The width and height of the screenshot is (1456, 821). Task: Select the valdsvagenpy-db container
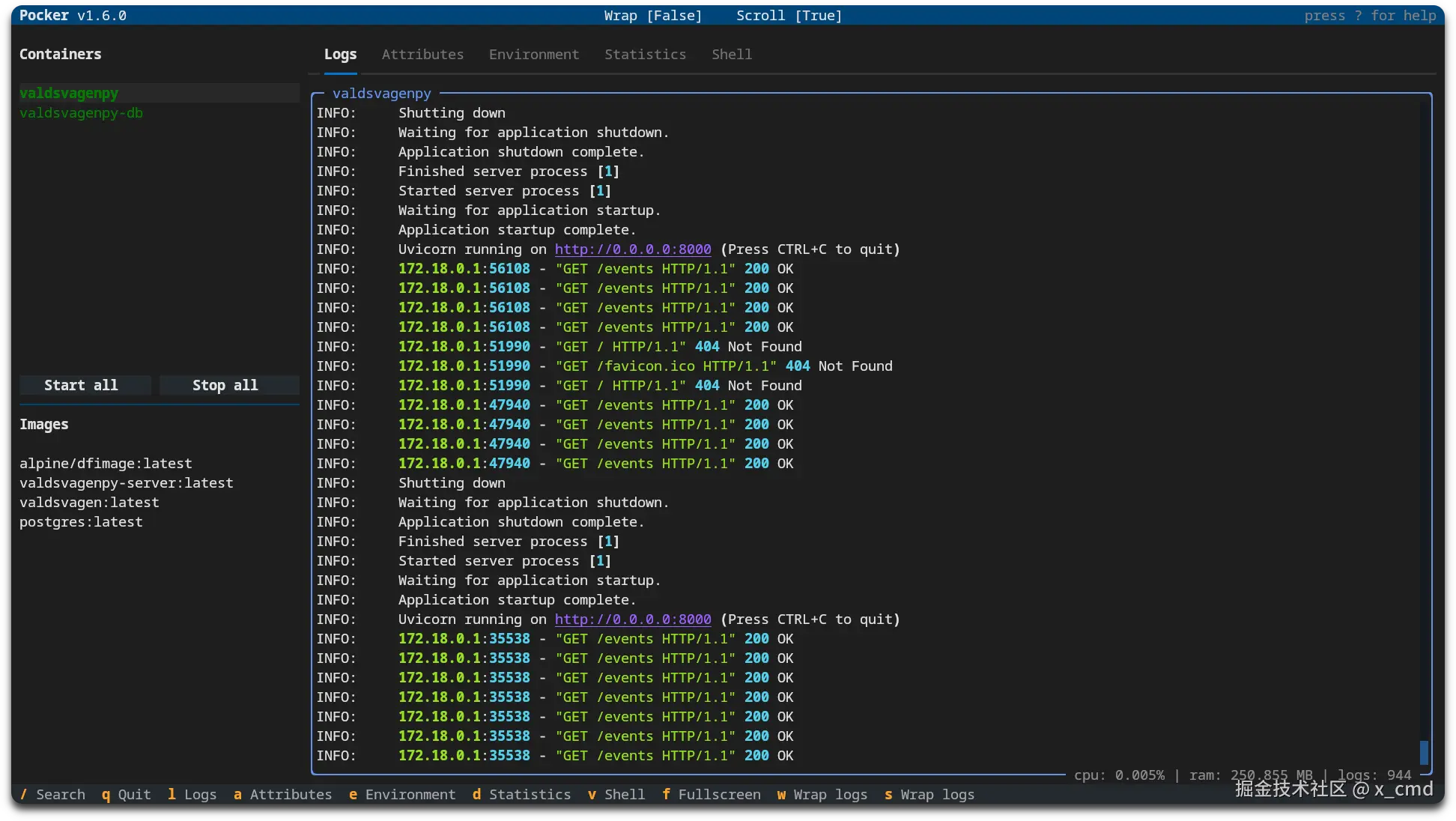click(159, 113)
